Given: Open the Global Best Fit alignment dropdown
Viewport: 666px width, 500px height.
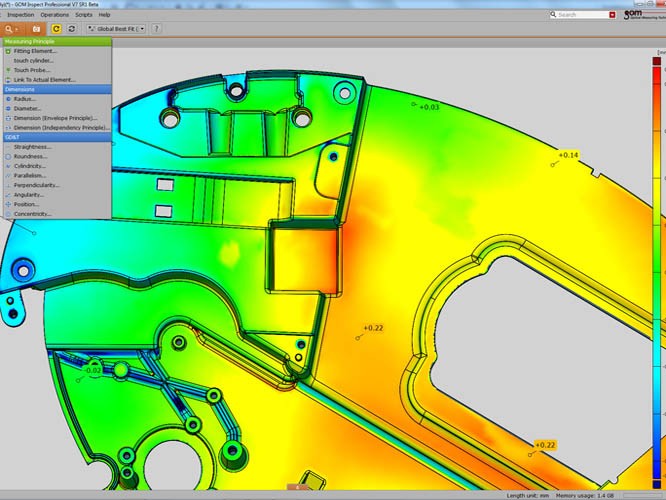Looking at the screenshot, I should click(116, 29).
